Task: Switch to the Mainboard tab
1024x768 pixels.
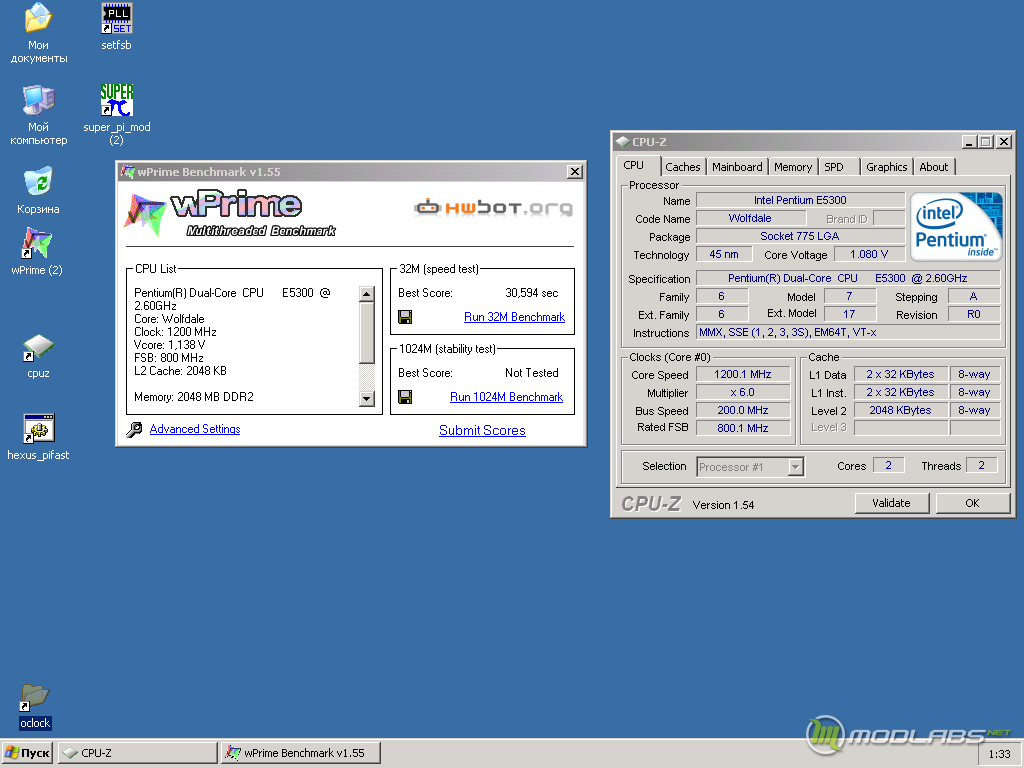Action: point(737,167)
